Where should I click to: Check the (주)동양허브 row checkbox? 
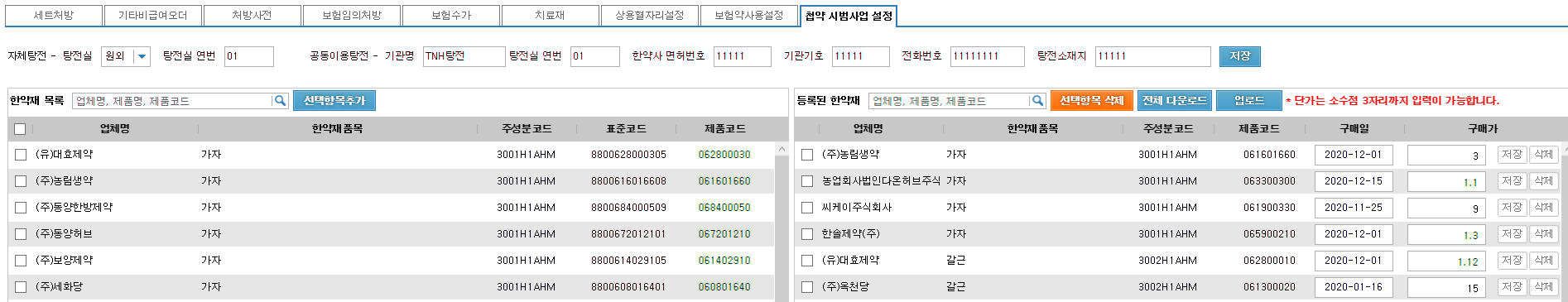tap(21, 234)
